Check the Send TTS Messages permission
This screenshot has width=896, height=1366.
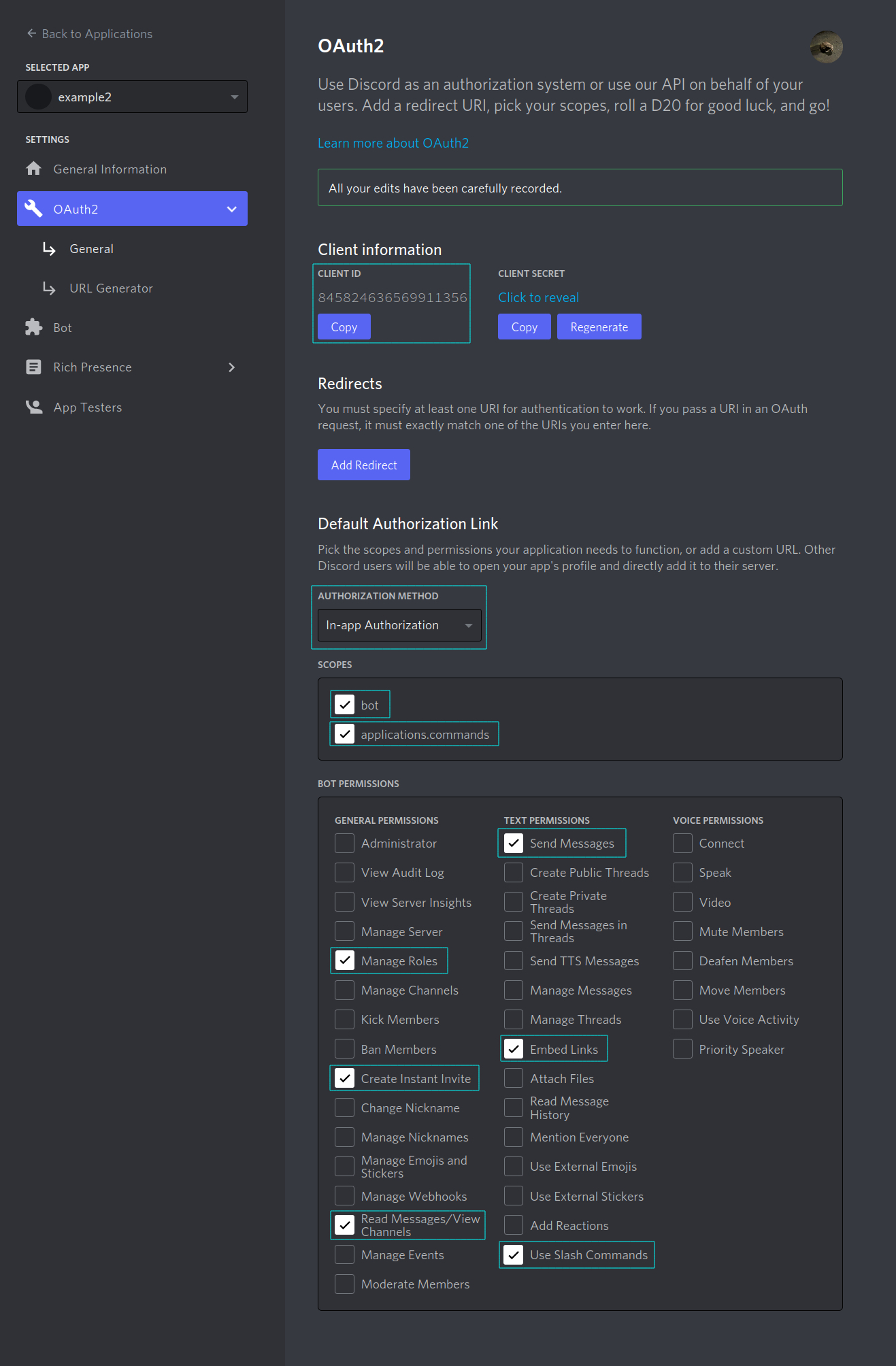514,961
